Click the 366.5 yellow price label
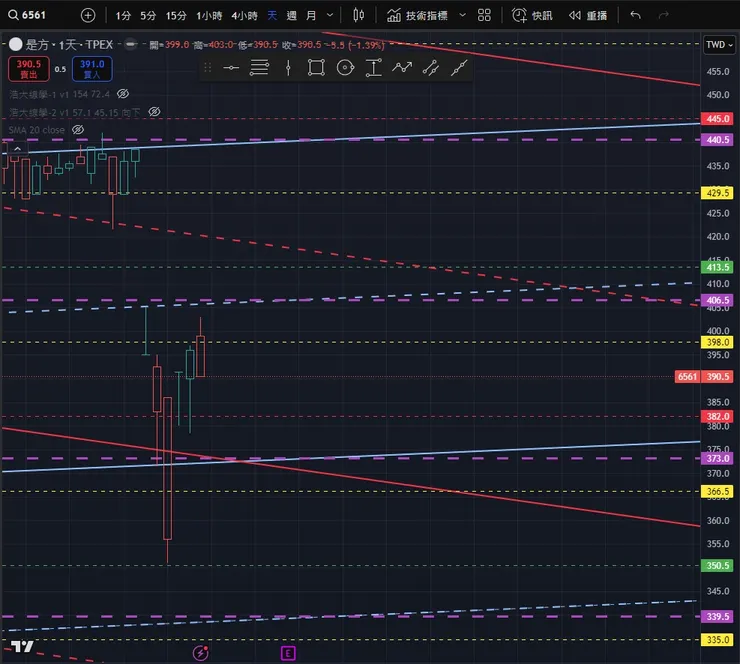 [x=717, y=492]
